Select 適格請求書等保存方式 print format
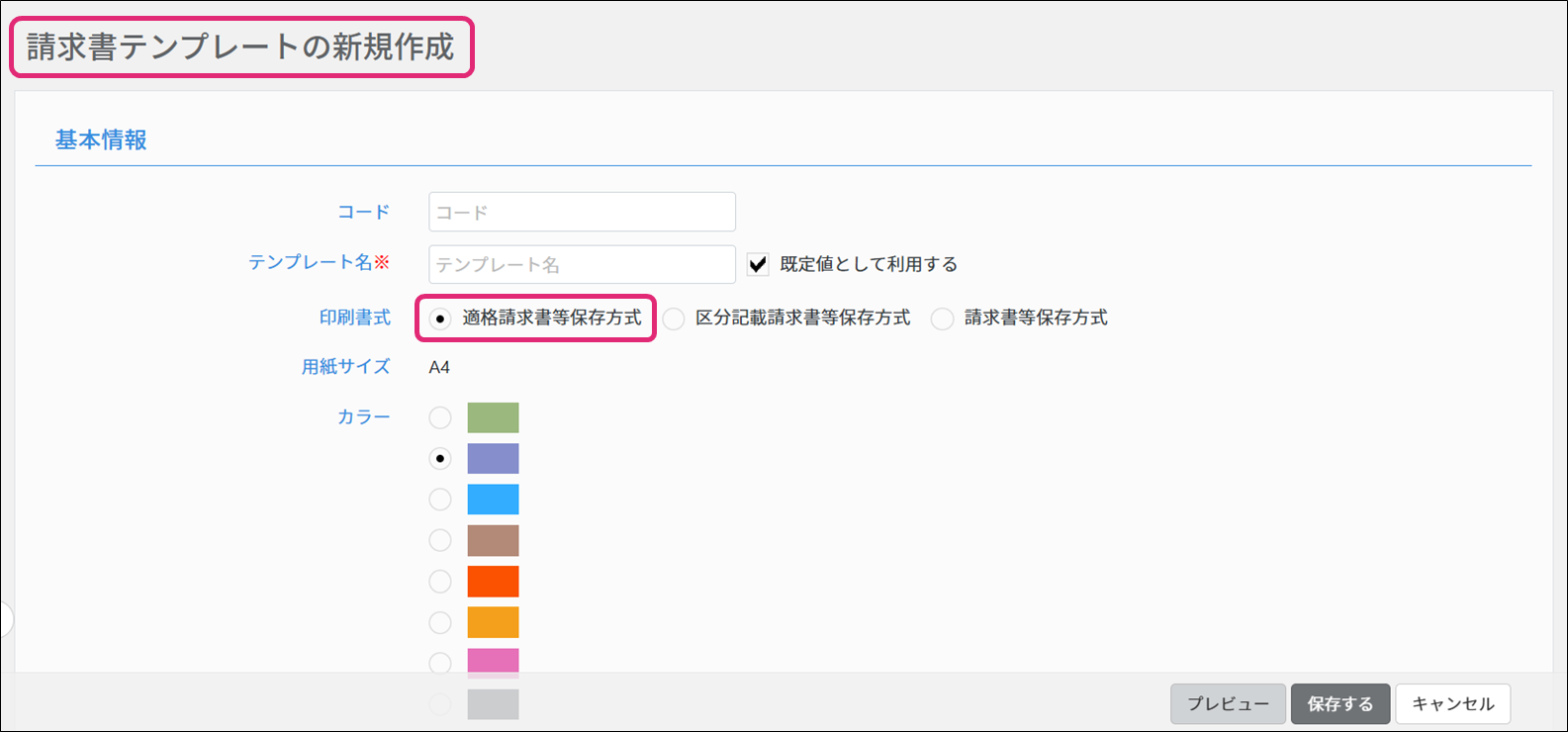This screenshot has height=732, width=1568. point(440,319)
